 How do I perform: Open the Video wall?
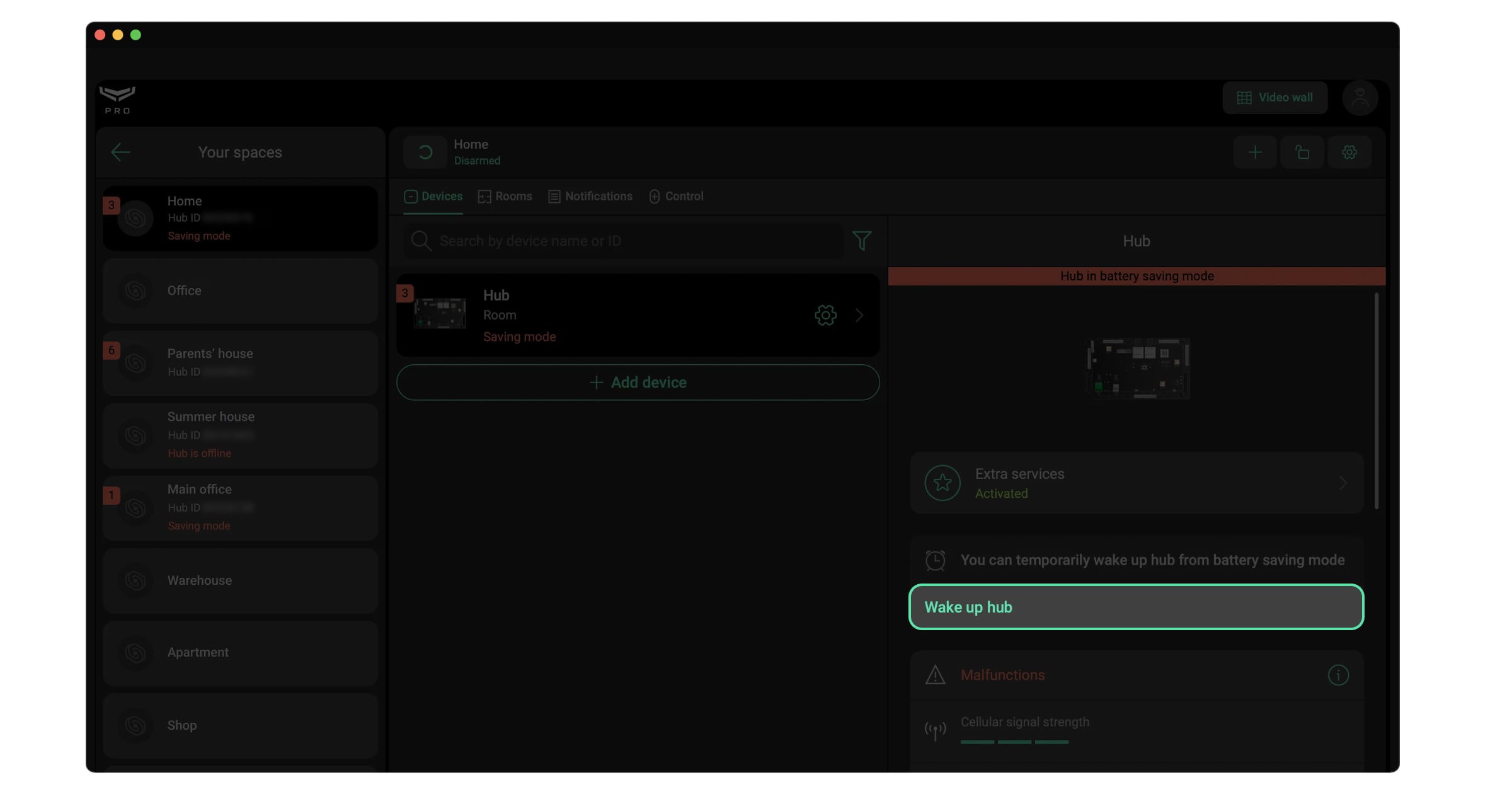point(1275,98)
